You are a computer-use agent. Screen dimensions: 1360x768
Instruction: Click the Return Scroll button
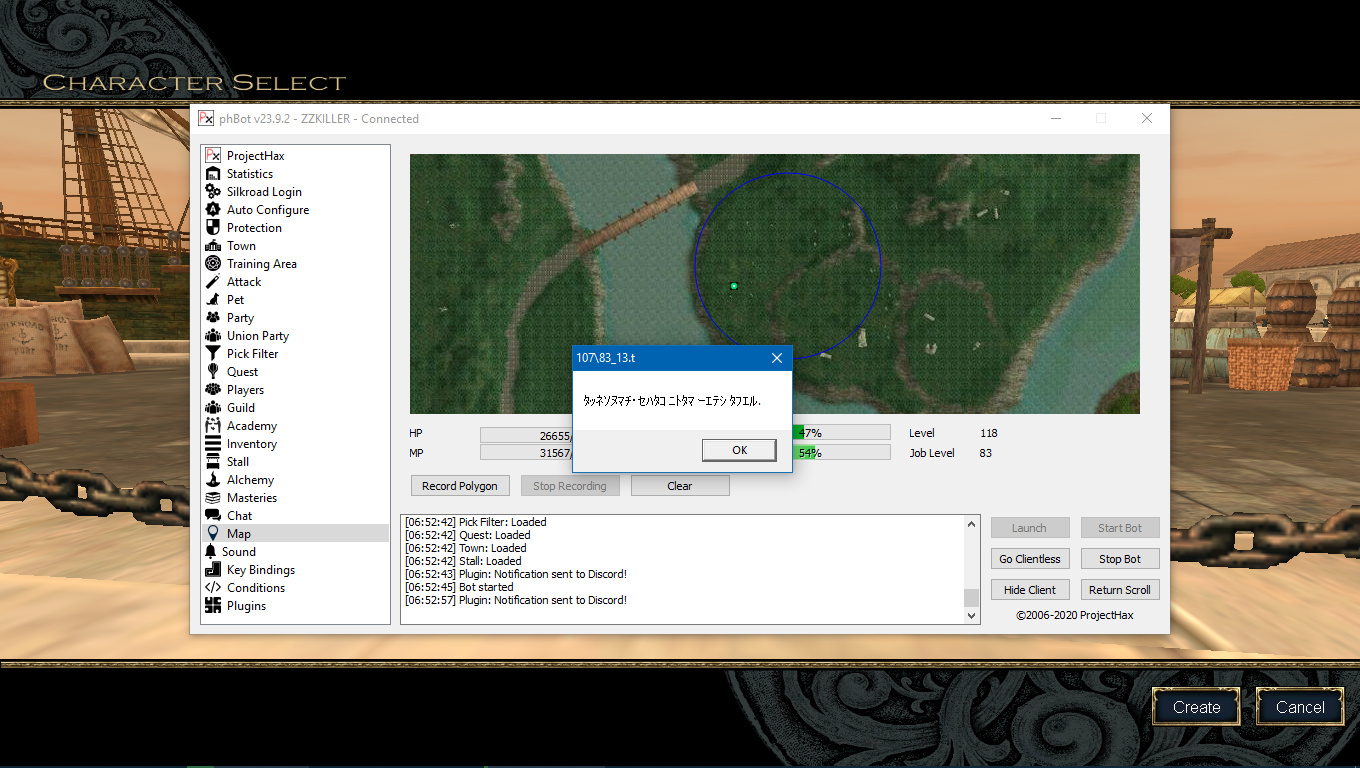(x=1119, y=590)
